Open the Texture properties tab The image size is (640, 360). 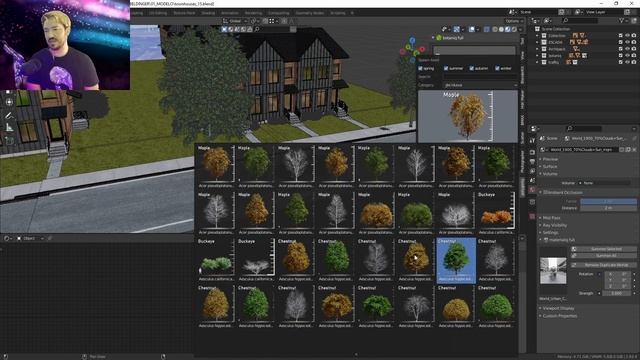(532, 216)
